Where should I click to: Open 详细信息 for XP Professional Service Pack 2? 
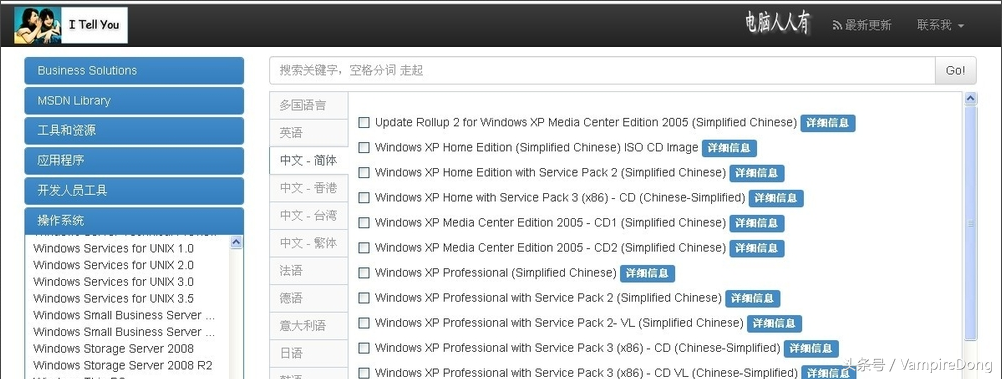pyautogui.click(x=753, y=298)
